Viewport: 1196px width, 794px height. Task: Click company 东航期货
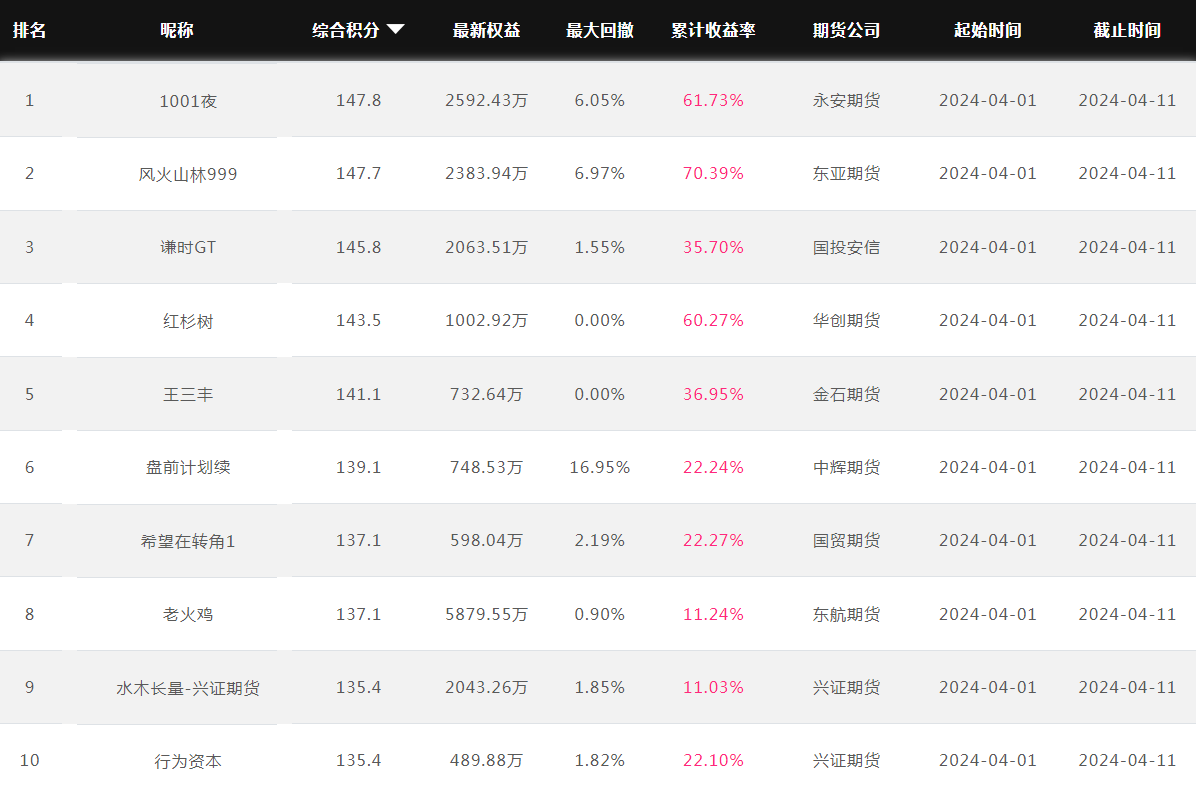[x=847, y=614]
